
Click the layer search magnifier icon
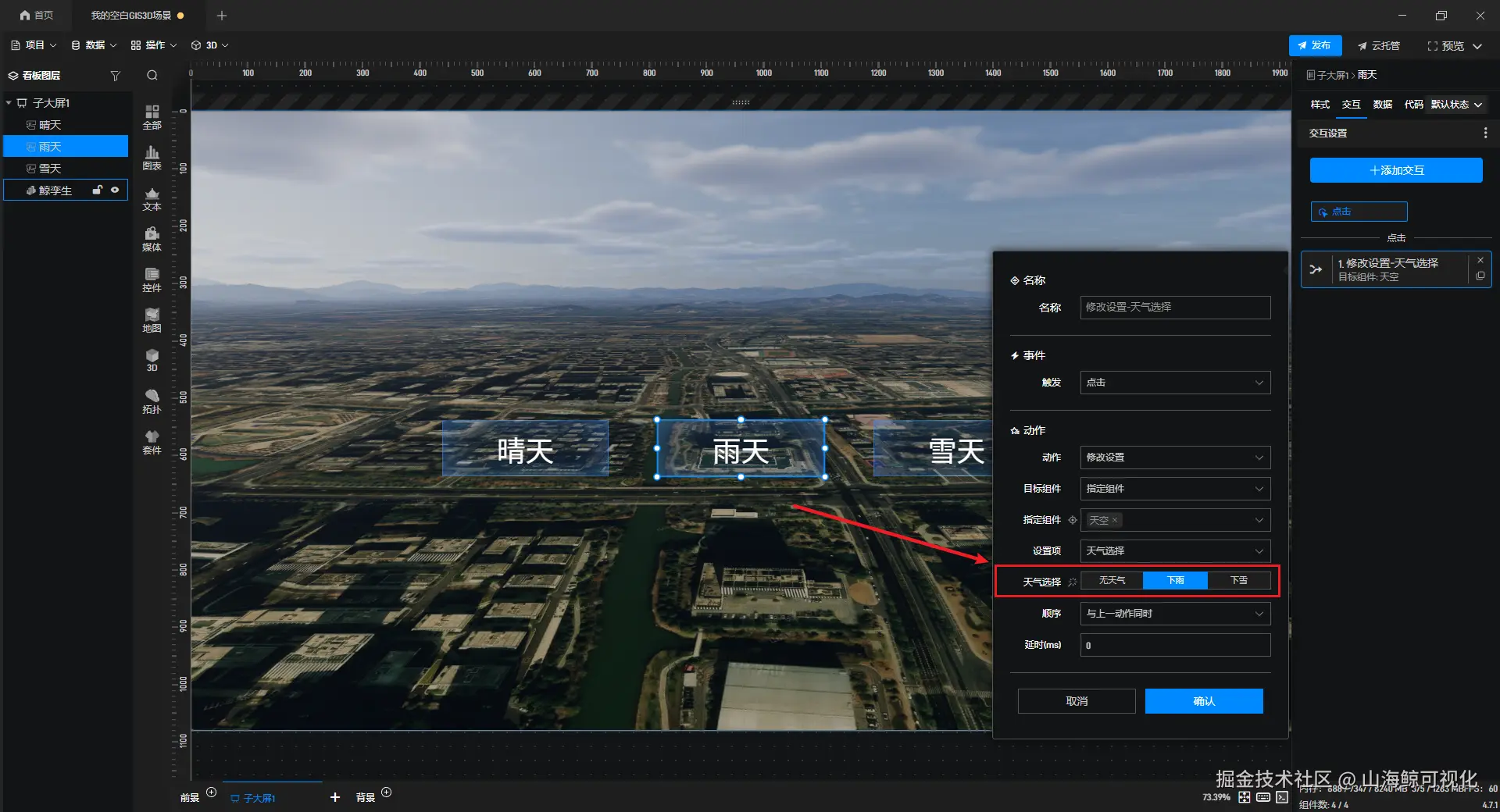point(152,76)
